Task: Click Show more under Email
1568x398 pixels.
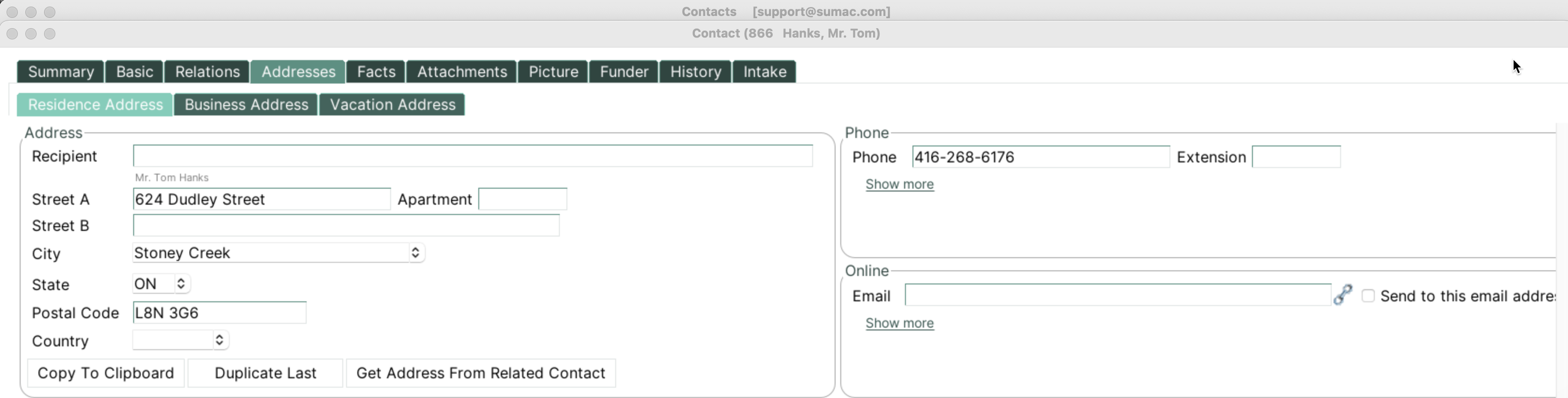Action: click(900, 323)
